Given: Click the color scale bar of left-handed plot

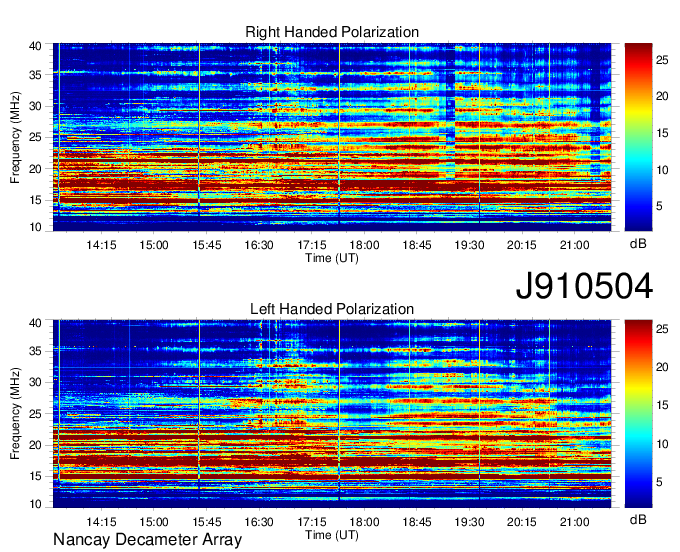Looking at the screenshot, I should pyautogui.click(x=638, y=414).
